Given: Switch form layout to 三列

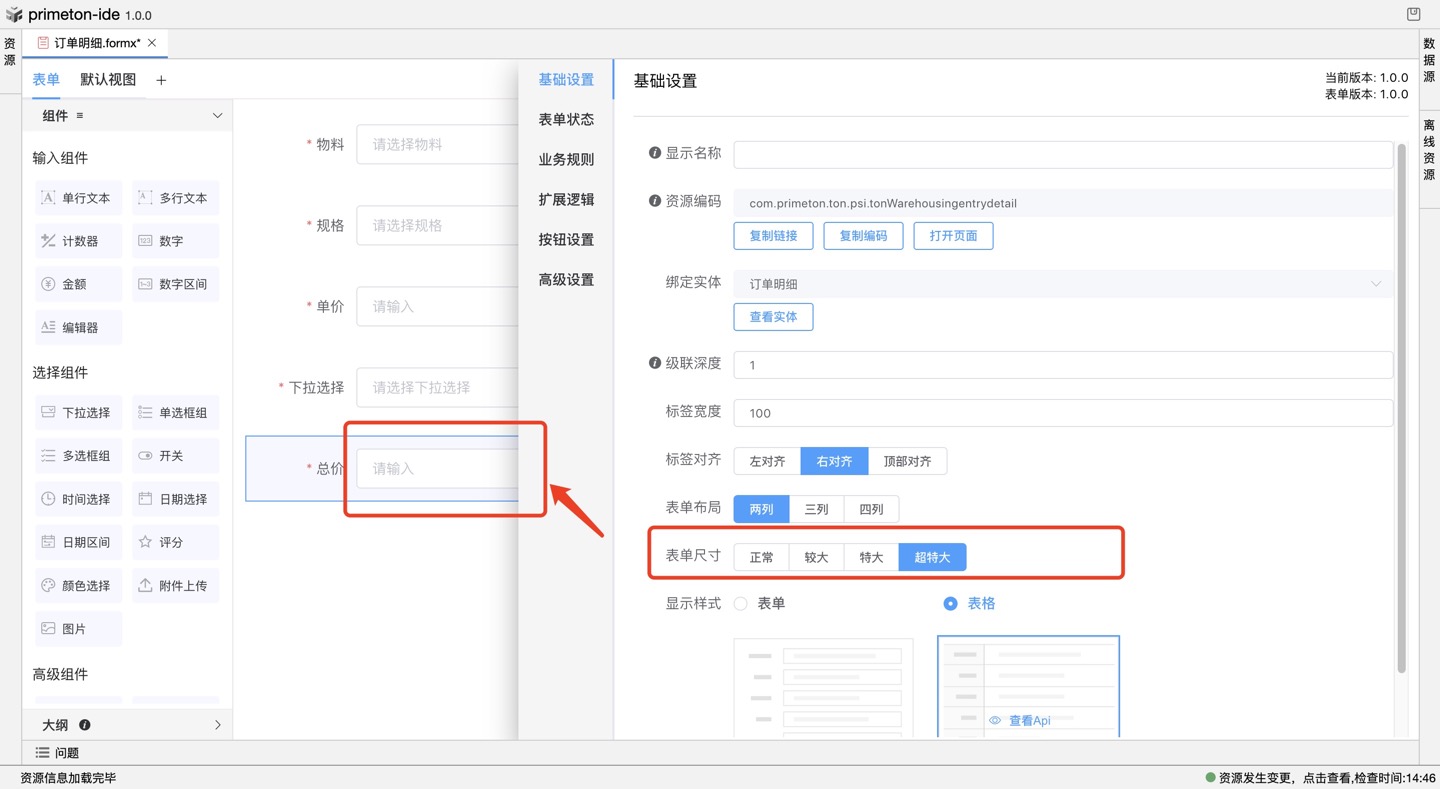Looking at the screenshot, I should tap(816, 508).
